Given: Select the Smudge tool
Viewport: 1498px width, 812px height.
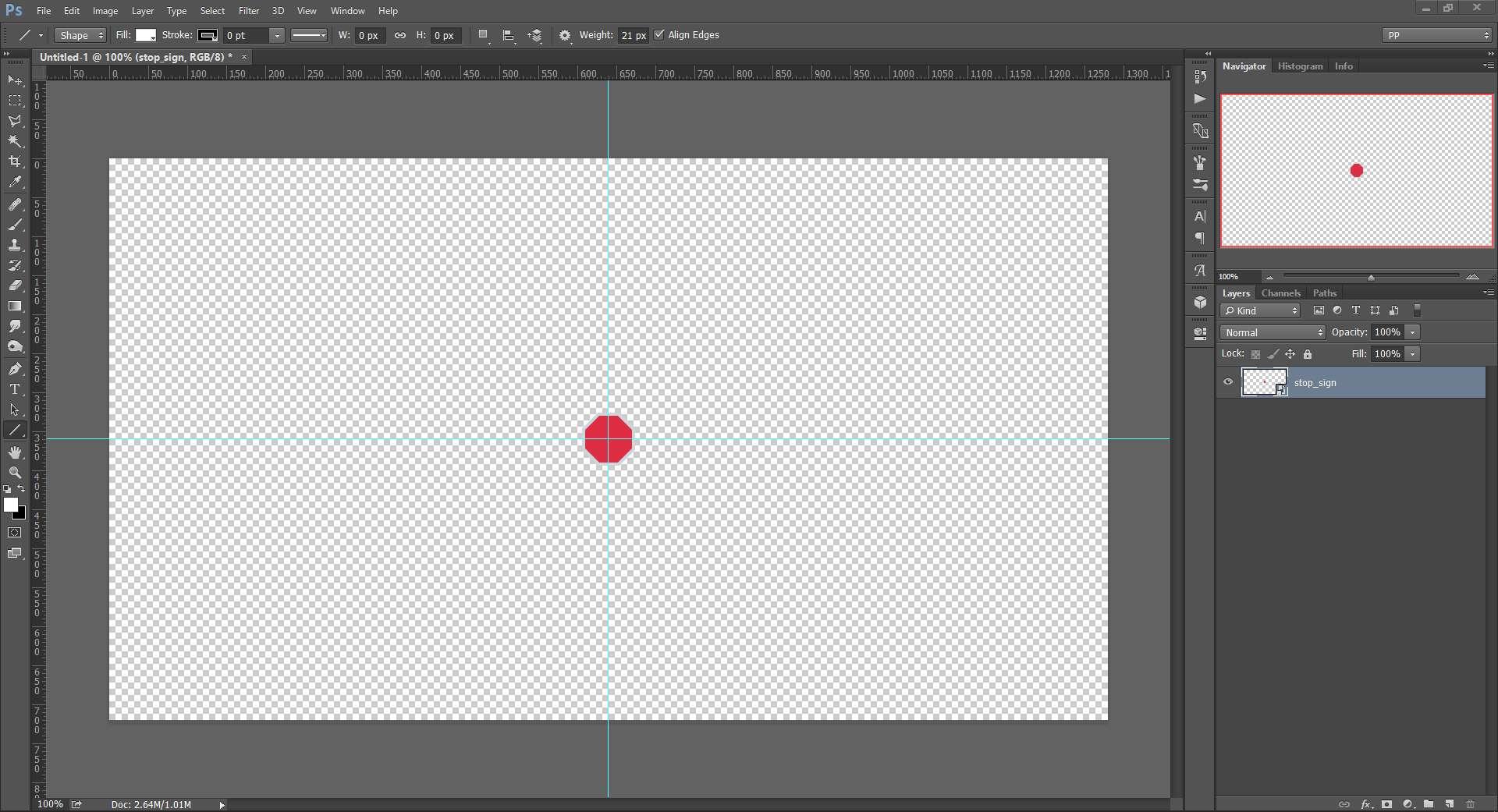Looking at the screenshot, I should click(15, 326).
